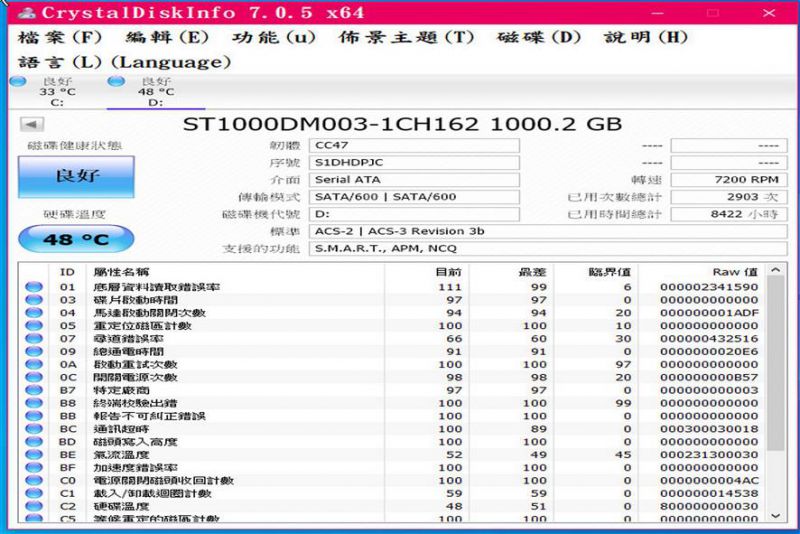This screenshot has width=800, height=534.
Task: Click the blue status icon for row C1
Action: click(x=34, y=494)
